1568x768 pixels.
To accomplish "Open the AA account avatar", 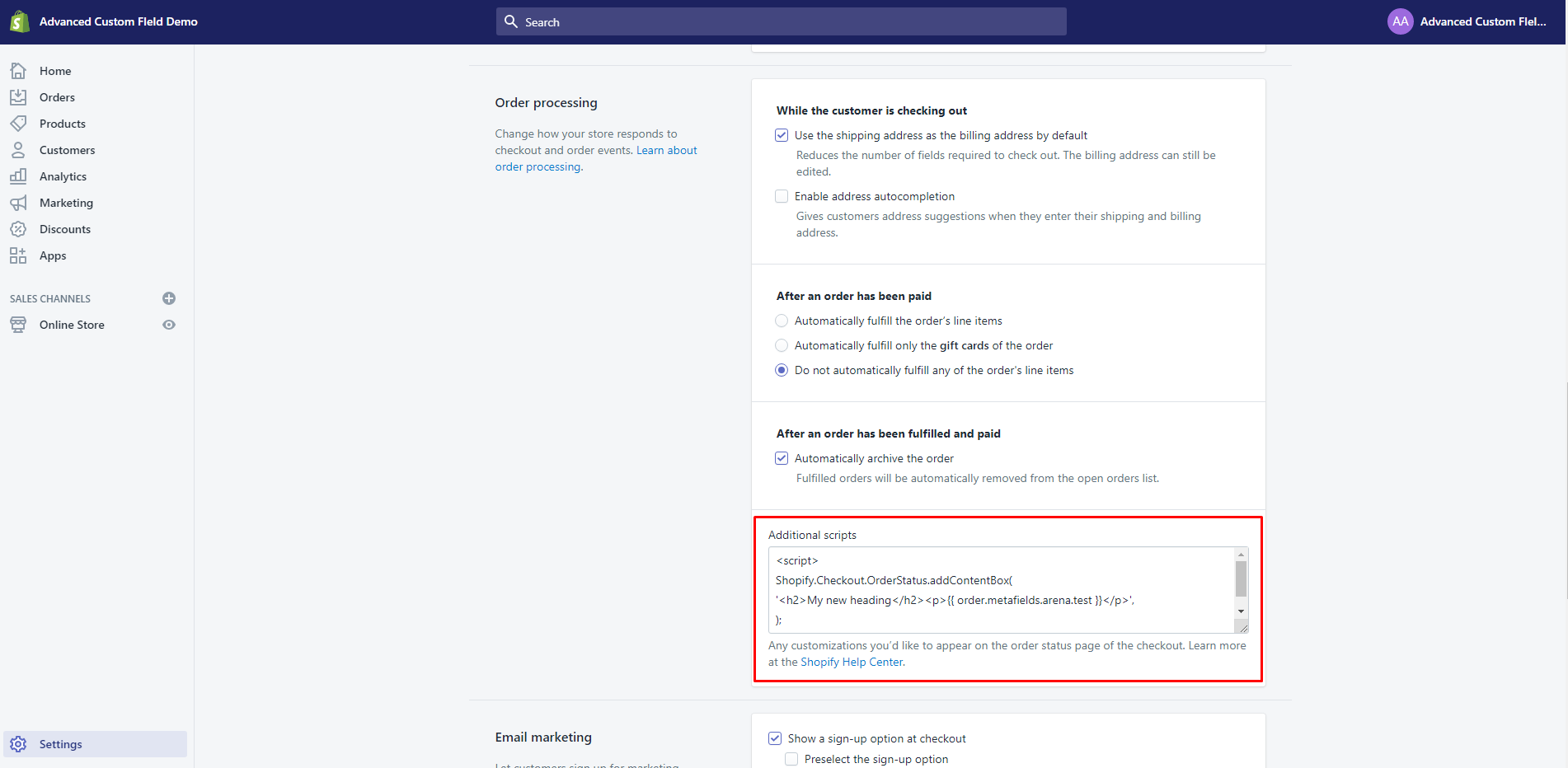I will (x=1400, y=21).
